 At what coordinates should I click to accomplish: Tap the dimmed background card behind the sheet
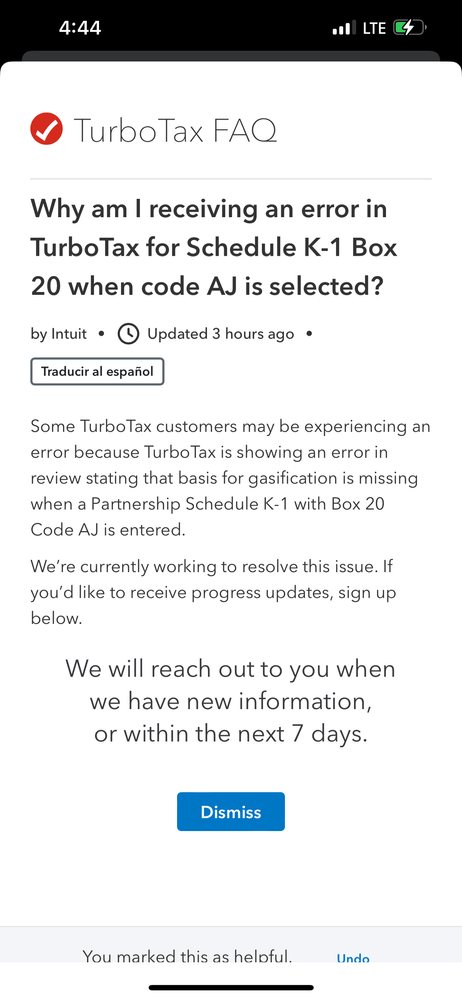[231, 56]
